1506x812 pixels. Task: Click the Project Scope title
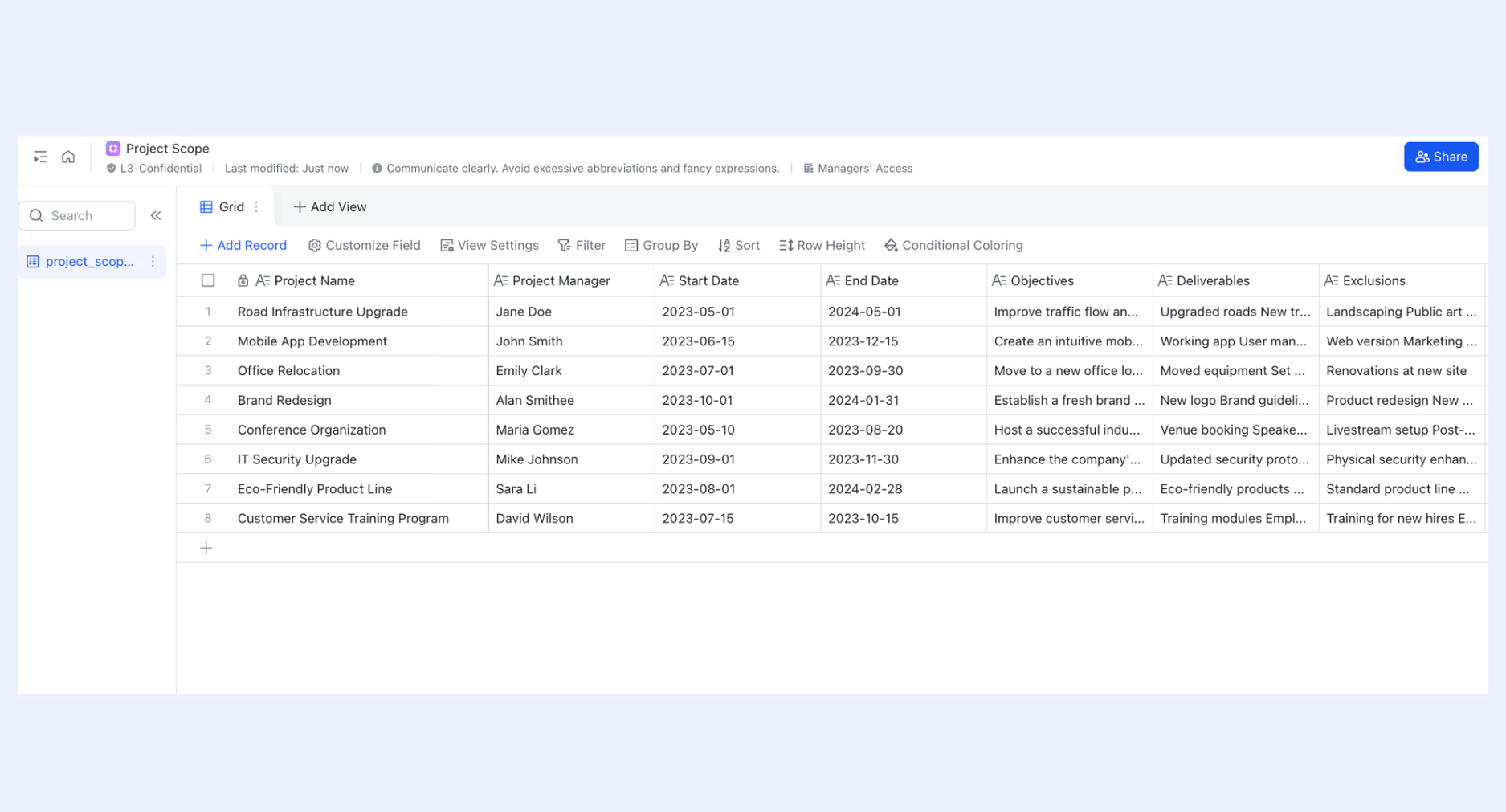167,149
